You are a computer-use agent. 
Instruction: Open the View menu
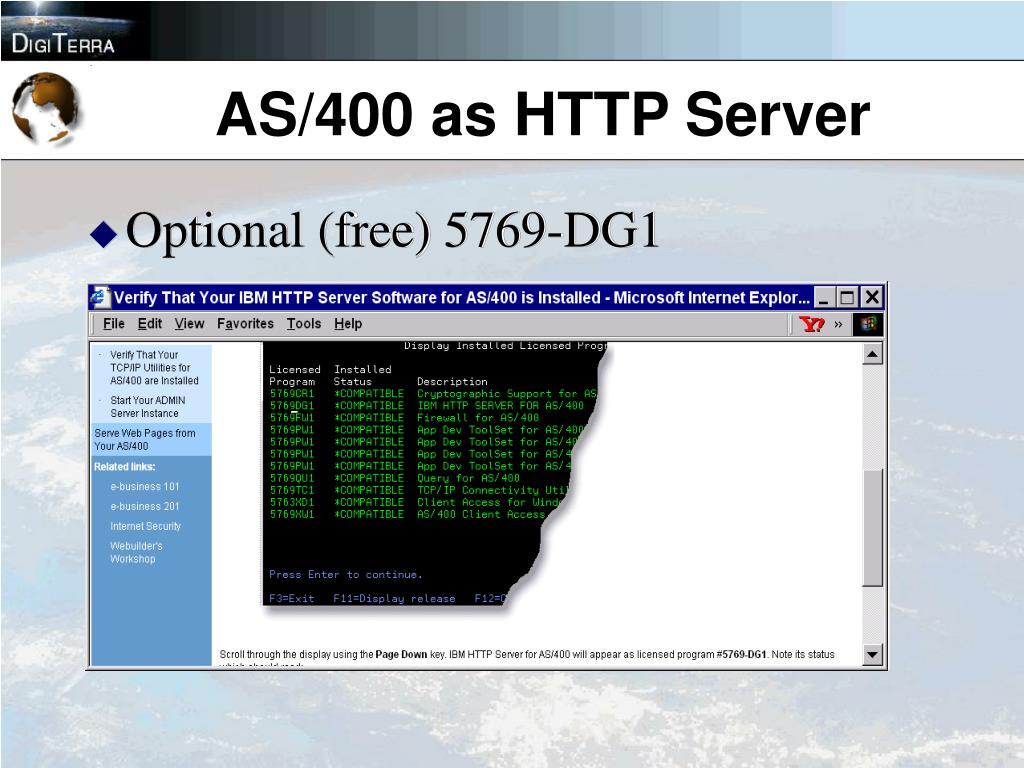pyautogui.click(x=189, y=324)
